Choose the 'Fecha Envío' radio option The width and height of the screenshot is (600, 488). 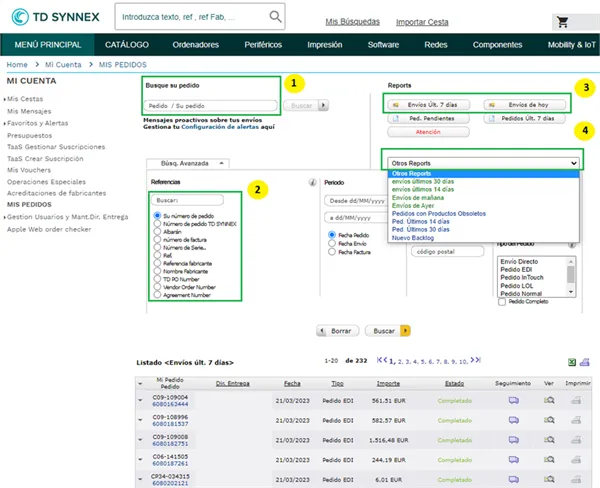click(x=333, y=243)
